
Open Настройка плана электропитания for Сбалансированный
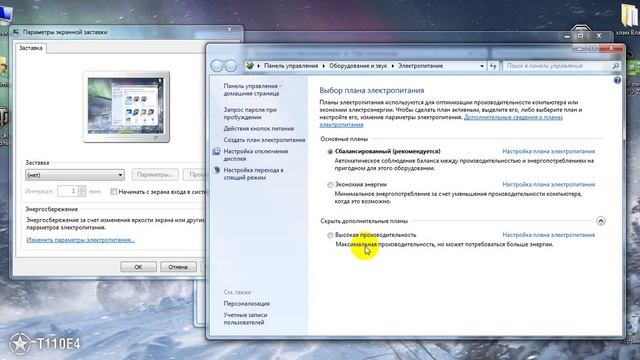(549, 151)
